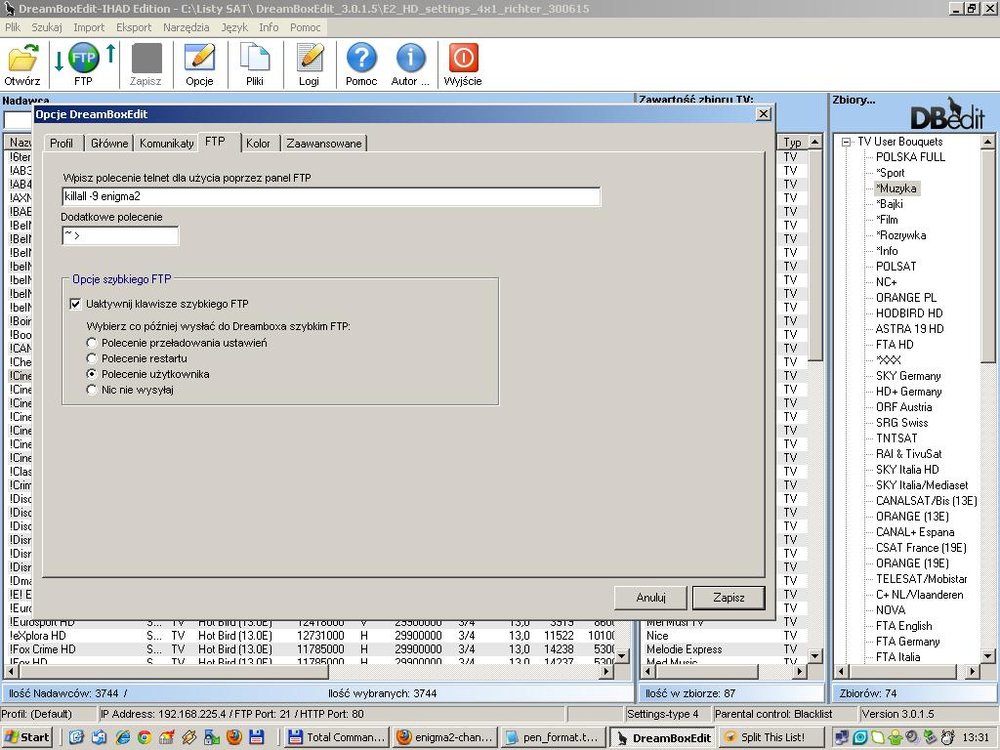Switch to the Zaawansowane tab
This screenshot has width=1000, height=750.
(324, 144)
